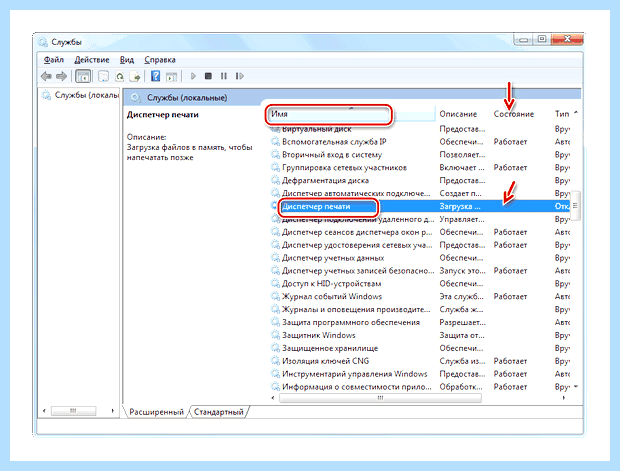The image size is (620, 471).
Task: Sort by the Тип column header
Action: click(561, 114)
